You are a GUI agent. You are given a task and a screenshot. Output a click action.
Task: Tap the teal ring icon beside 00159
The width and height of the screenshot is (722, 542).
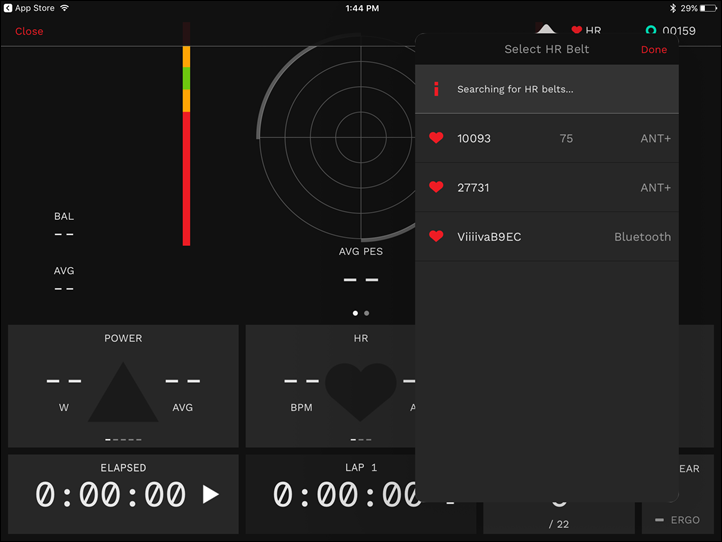coord(651,30)
